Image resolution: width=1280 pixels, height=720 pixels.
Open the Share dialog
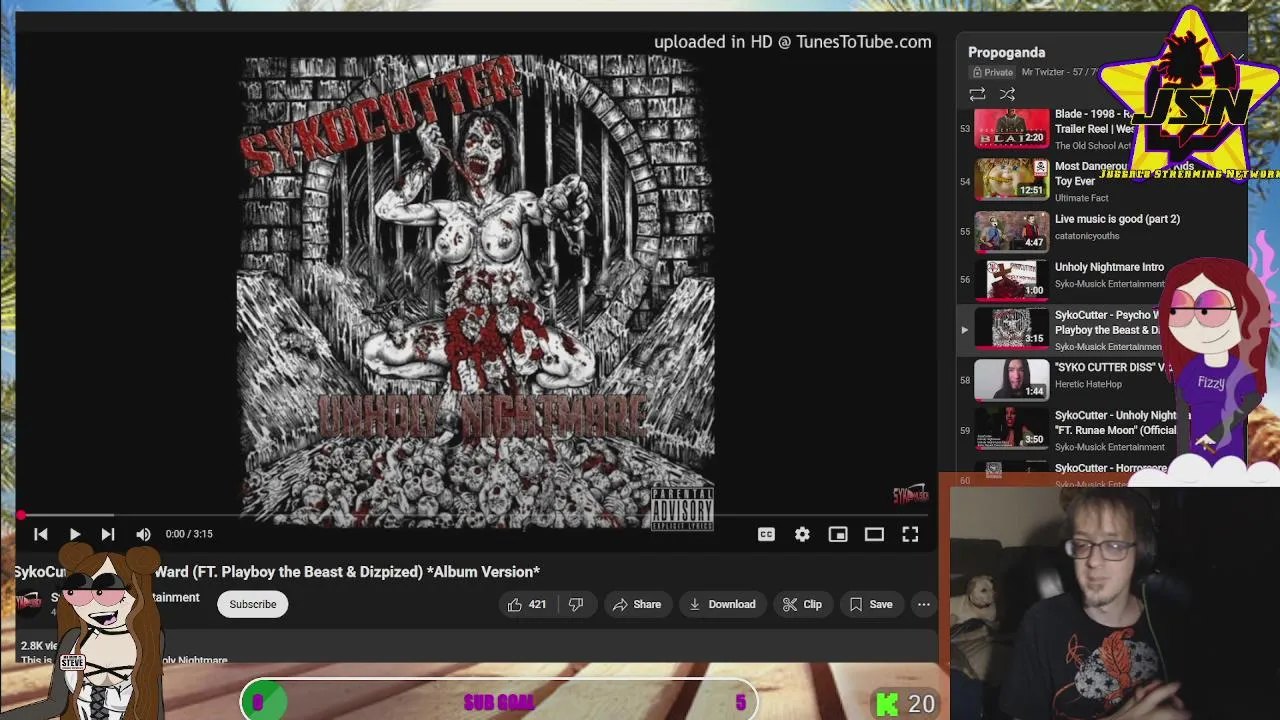pos(637,604)
